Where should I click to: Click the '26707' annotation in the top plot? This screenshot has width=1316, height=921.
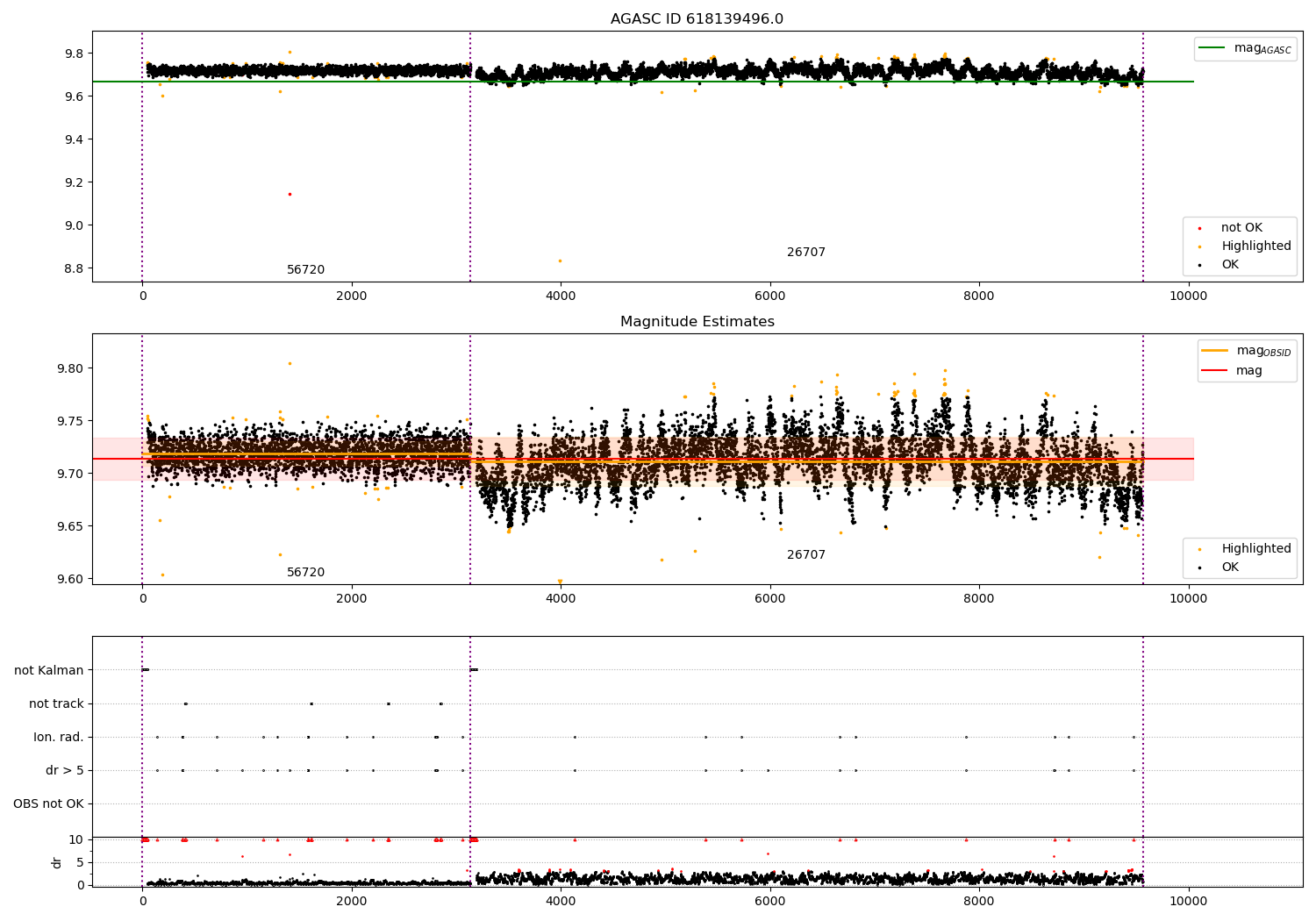point(805,253)
